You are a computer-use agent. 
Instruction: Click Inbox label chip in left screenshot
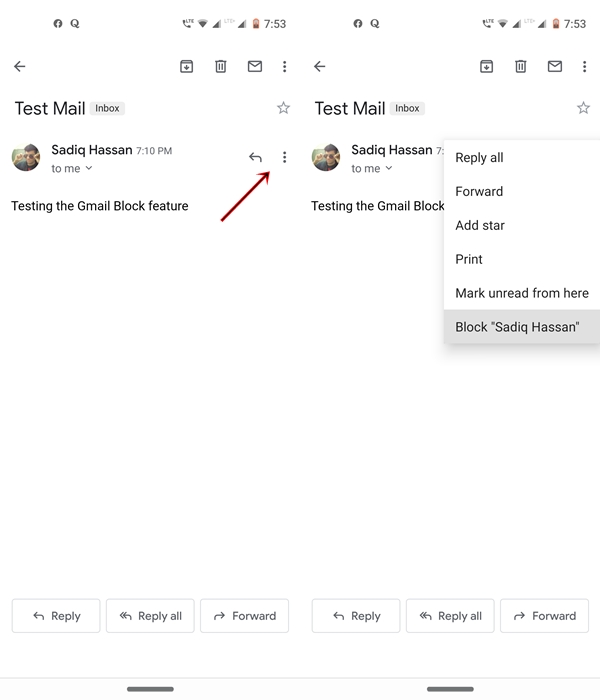[107, 108]
